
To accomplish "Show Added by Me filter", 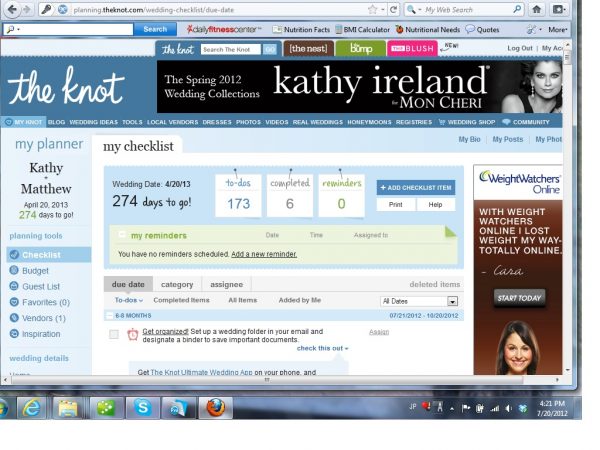I will click(300, 300).
